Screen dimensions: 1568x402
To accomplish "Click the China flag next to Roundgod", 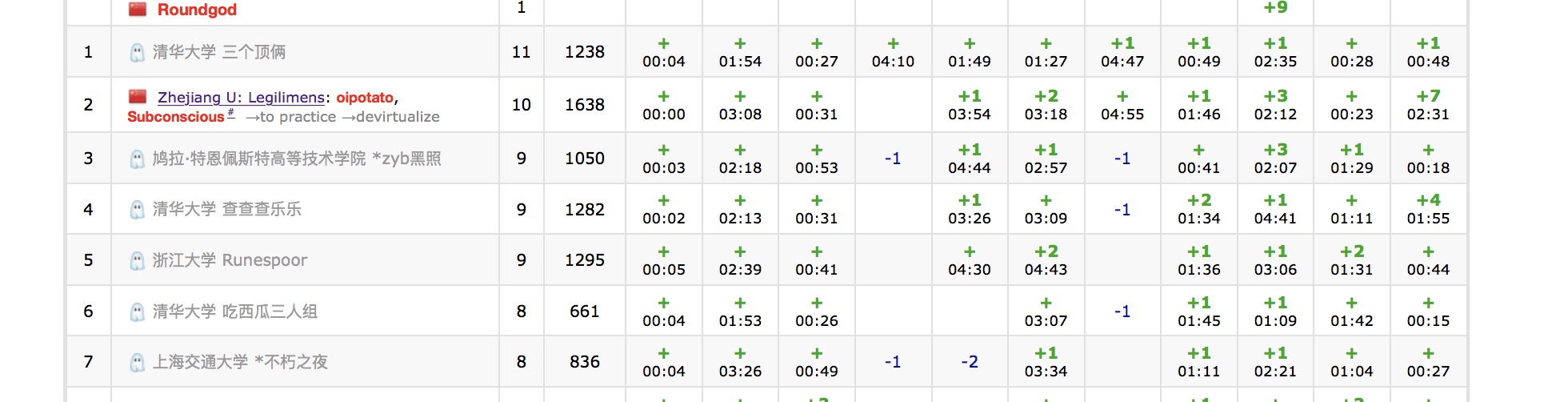I will (138, 10).
